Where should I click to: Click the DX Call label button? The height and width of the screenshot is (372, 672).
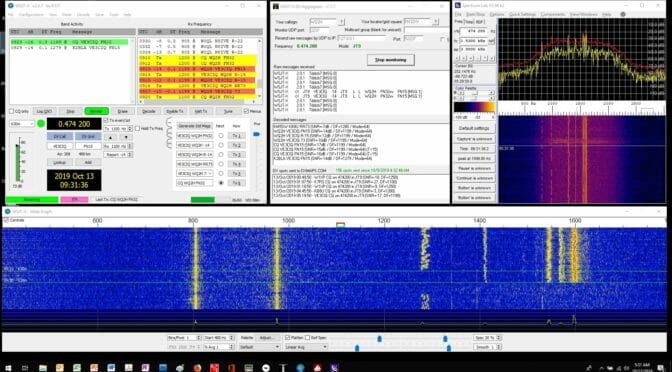pyautogui.click(x=60, y=136)
